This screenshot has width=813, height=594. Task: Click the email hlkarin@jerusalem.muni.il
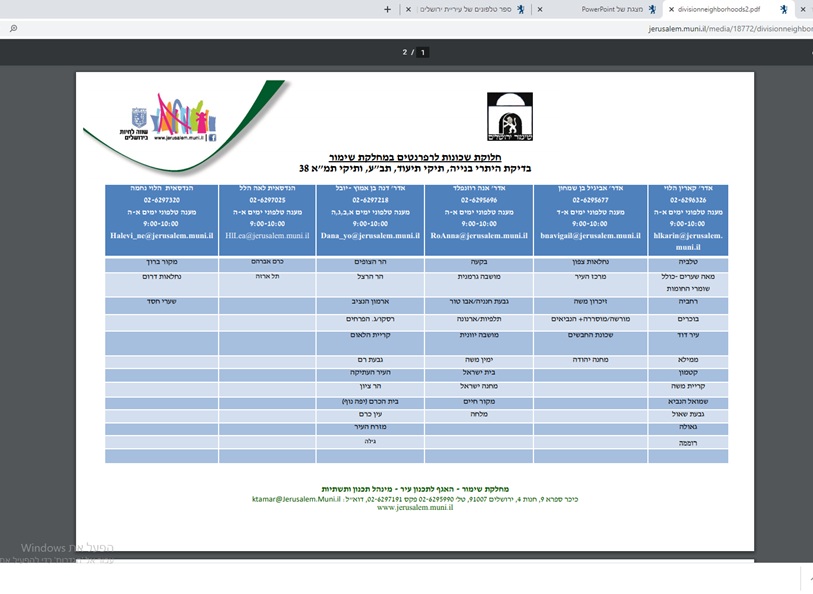pyautogui.click(x=688, y=242)
